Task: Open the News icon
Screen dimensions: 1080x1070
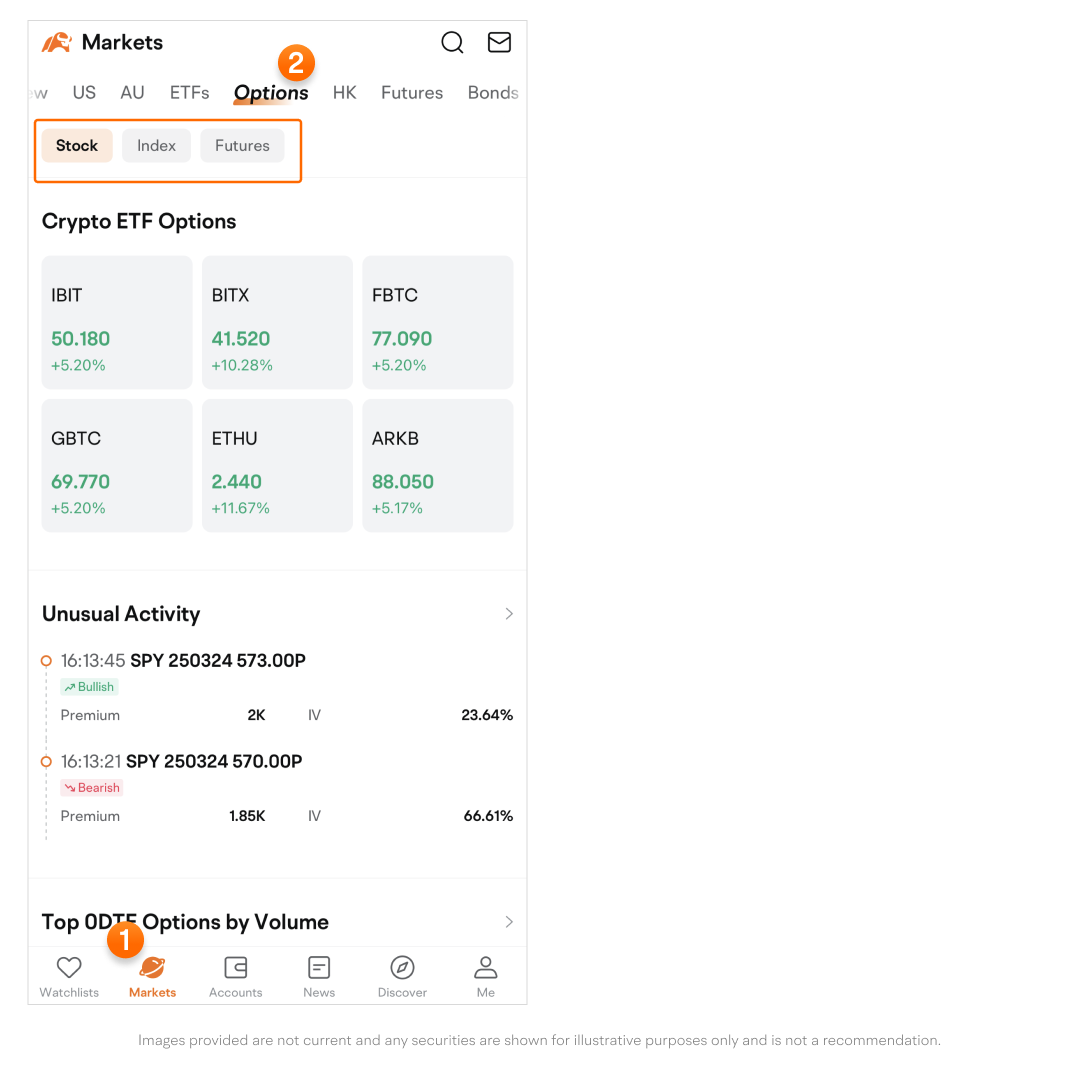Action: click(x=319, y=968)
